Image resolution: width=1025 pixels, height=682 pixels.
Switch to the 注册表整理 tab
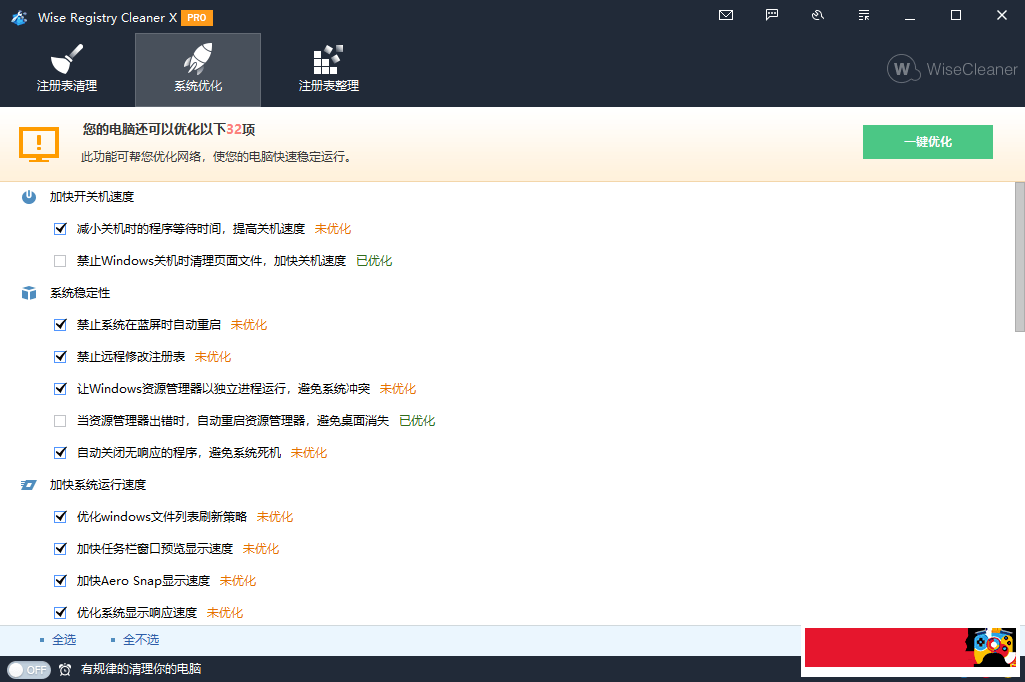pos(328,70)
